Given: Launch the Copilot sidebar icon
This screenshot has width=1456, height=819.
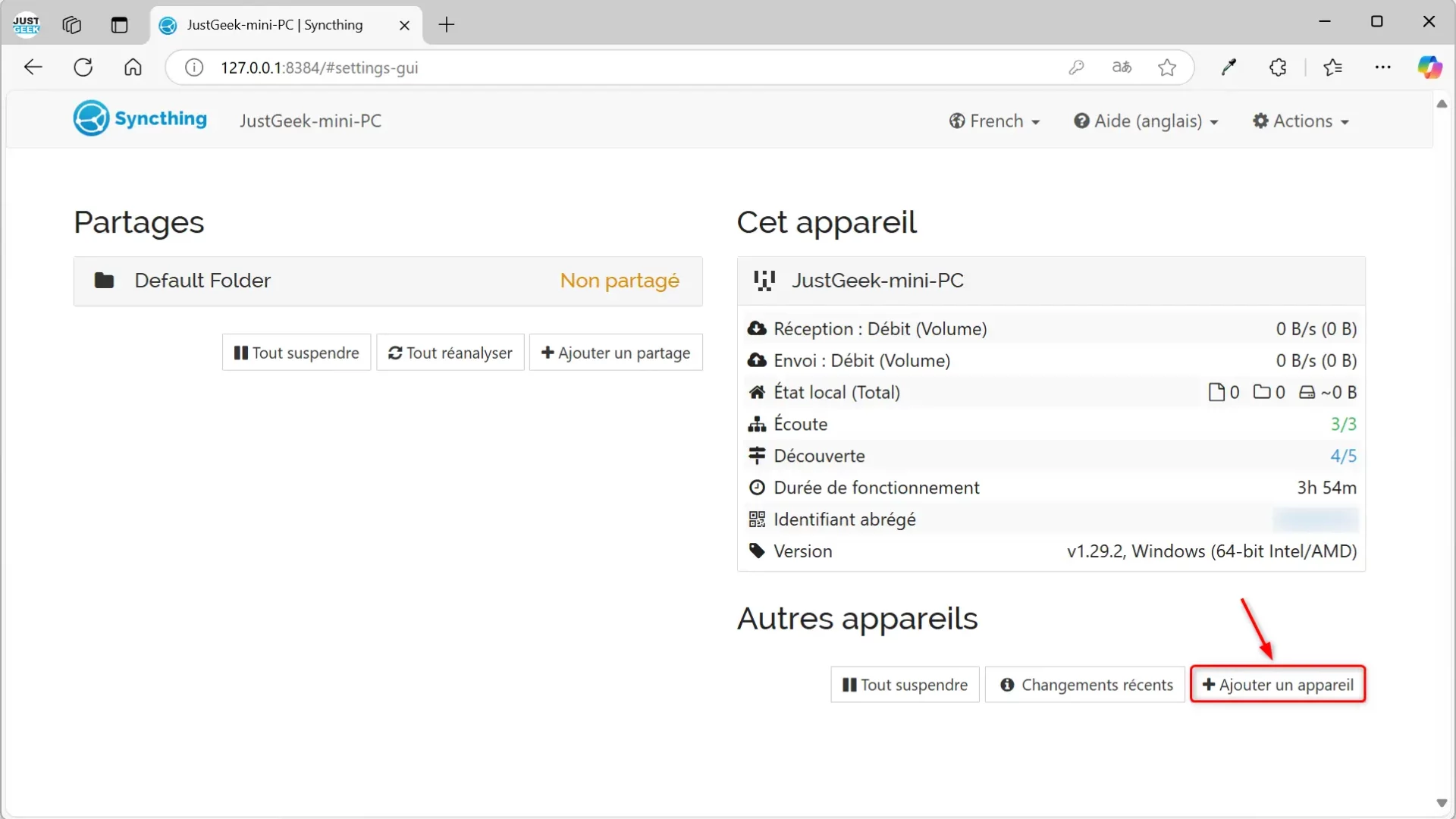Looking at the screenshot, I should 1429,67.
